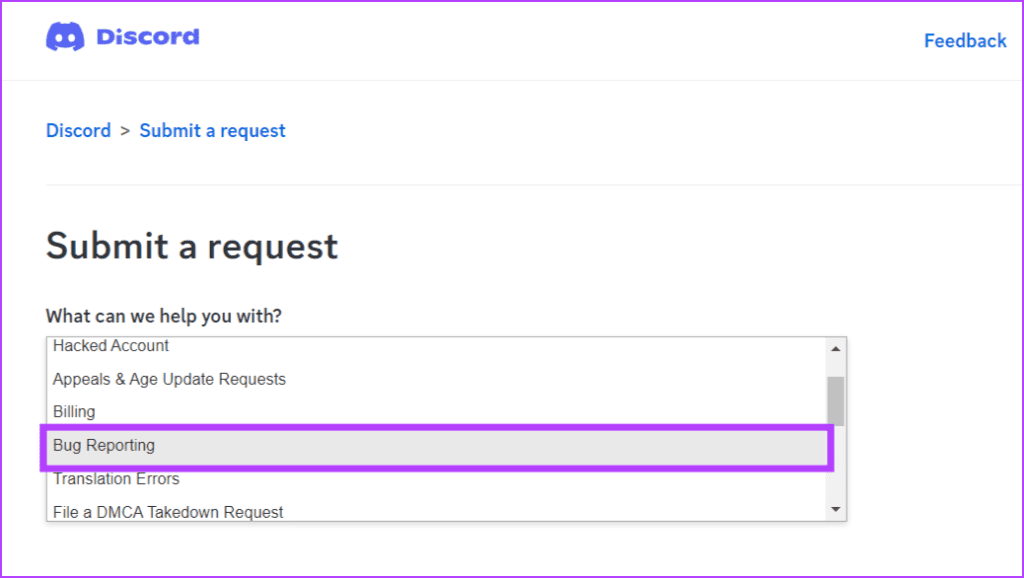Click the scrollbar track below the thumb
Image resolution: width=1024 pixels, height=578 pixels.
point(836,470)
